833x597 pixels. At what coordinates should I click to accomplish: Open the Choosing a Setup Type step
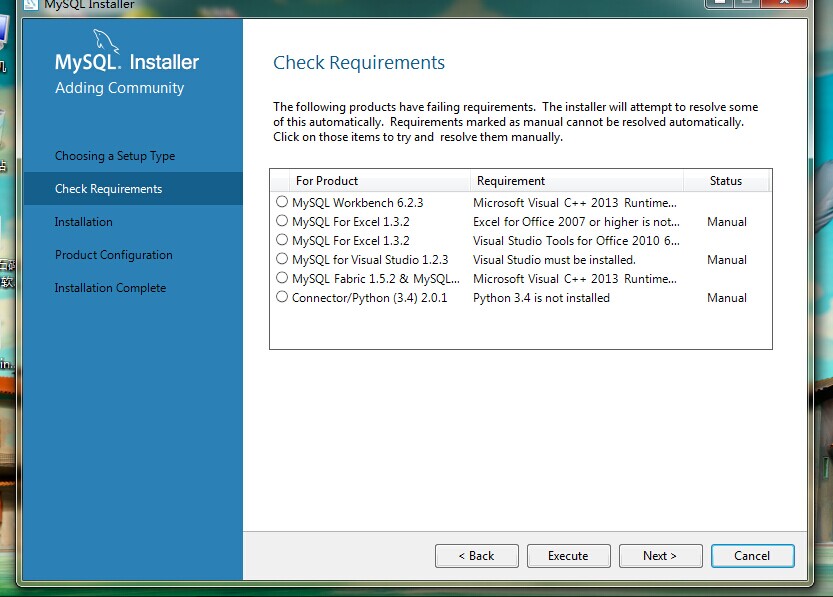[115, 156]
